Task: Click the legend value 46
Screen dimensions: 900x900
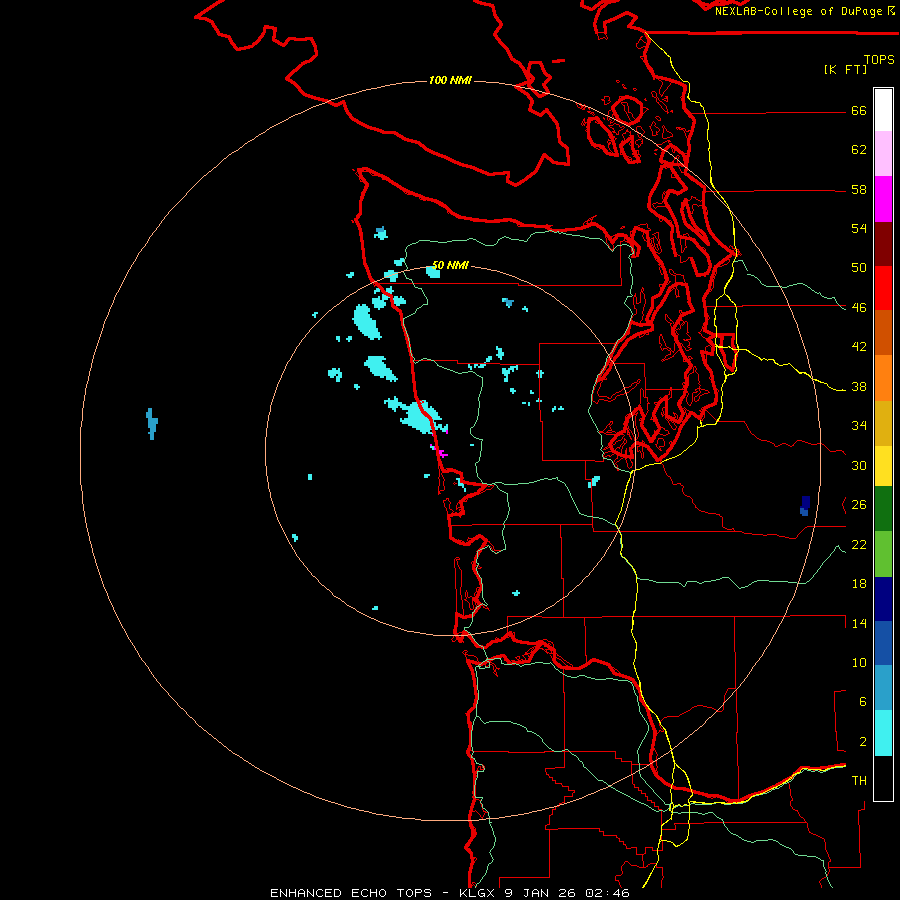Action: pyautogui.click(x=859, y=308)
